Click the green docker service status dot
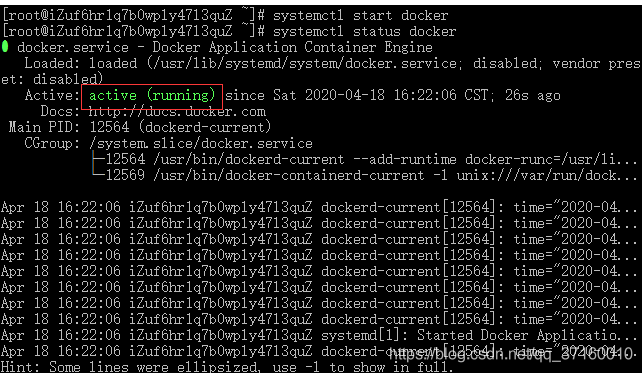This screenshot has width=643, height=373. (5, 47)
